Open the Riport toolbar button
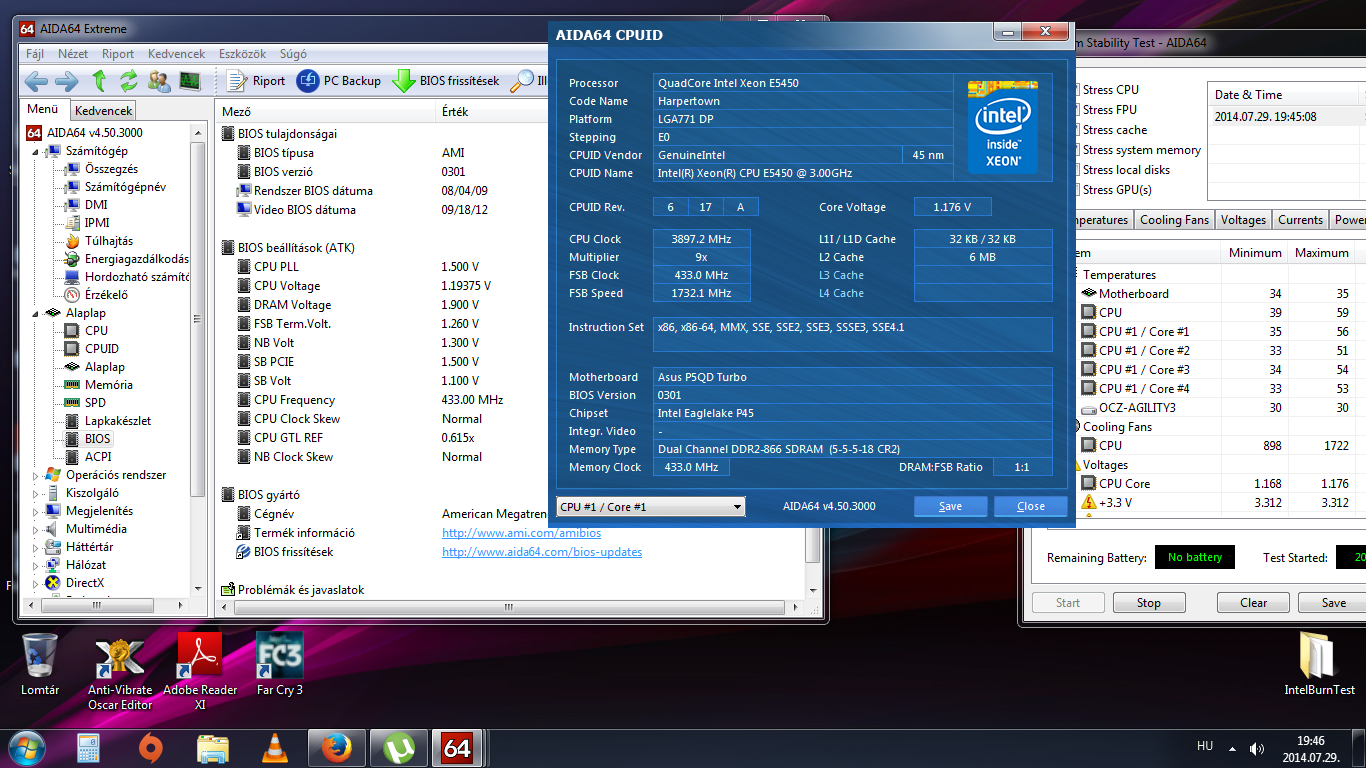 256,81
